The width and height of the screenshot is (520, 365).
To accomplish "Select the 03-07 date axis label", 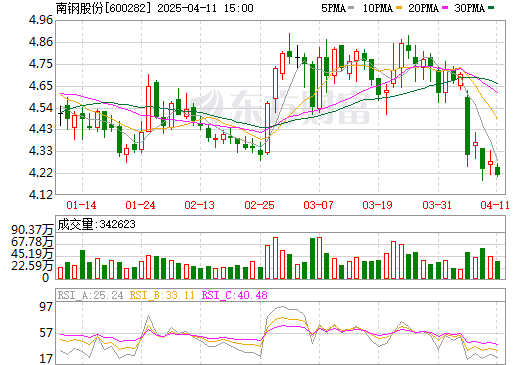I will pyautogui.click(x=318, y=205).
